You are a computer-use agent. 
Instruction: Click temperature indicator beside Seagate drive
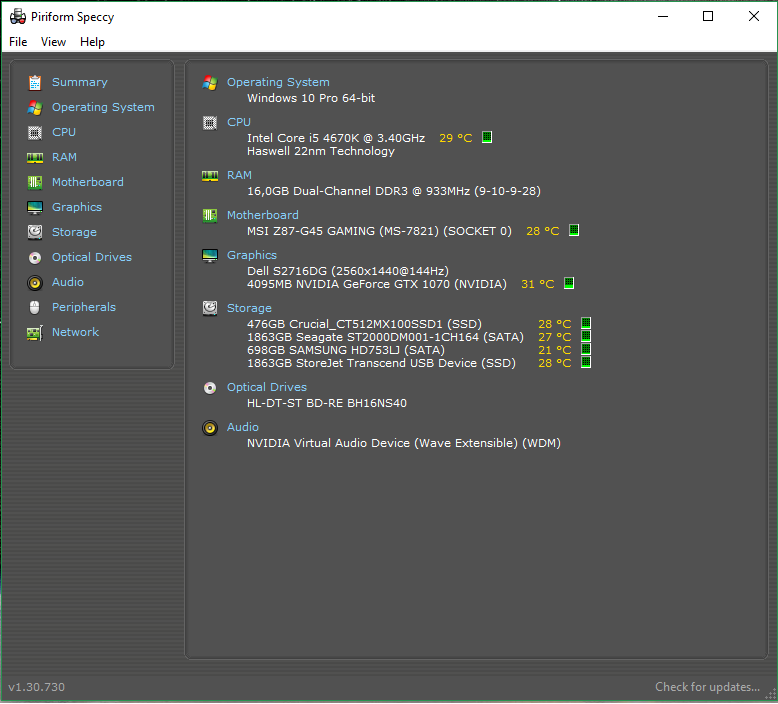point(585,336)
